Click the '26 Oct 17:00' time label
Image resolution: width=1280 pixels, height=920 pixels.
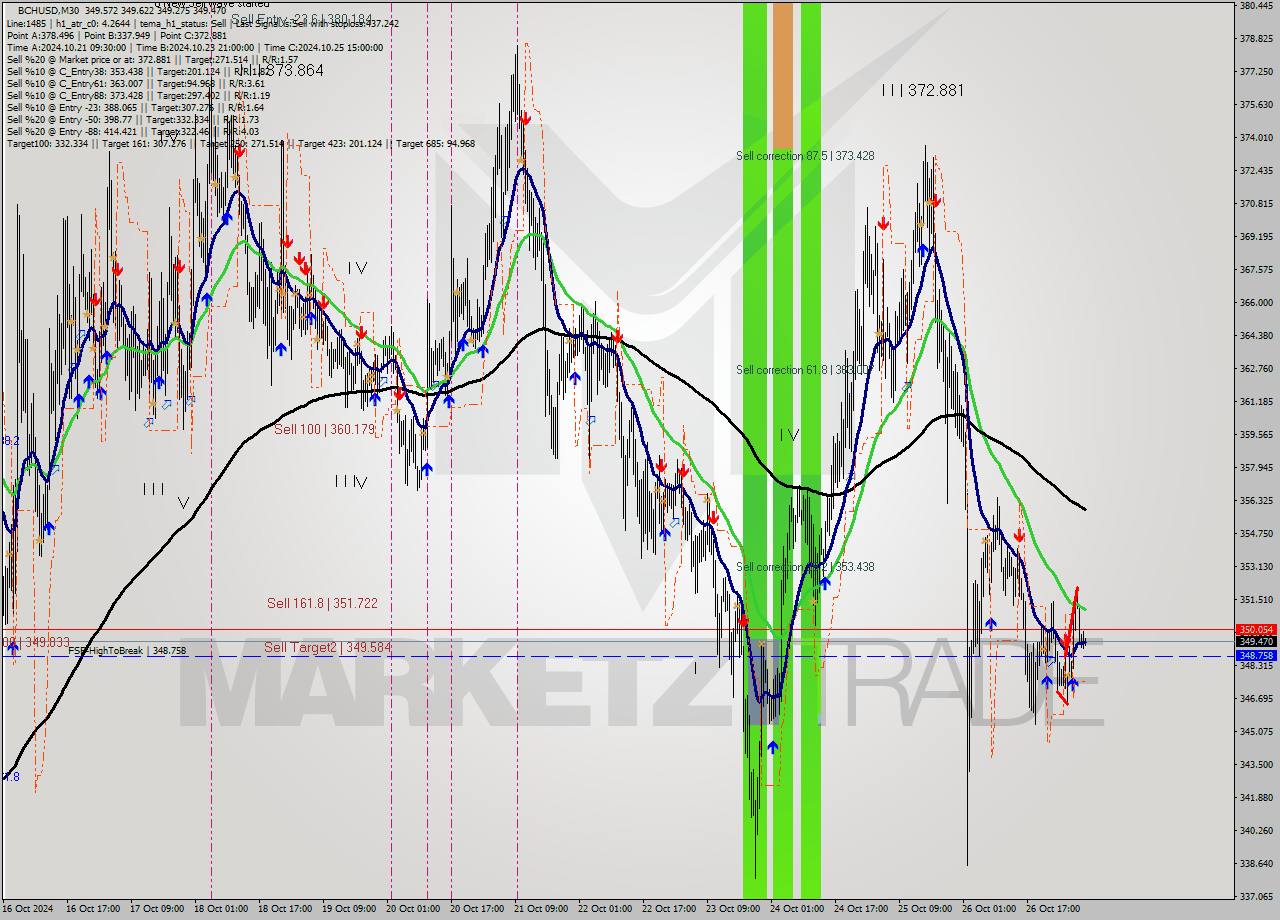coord(1053,909)
